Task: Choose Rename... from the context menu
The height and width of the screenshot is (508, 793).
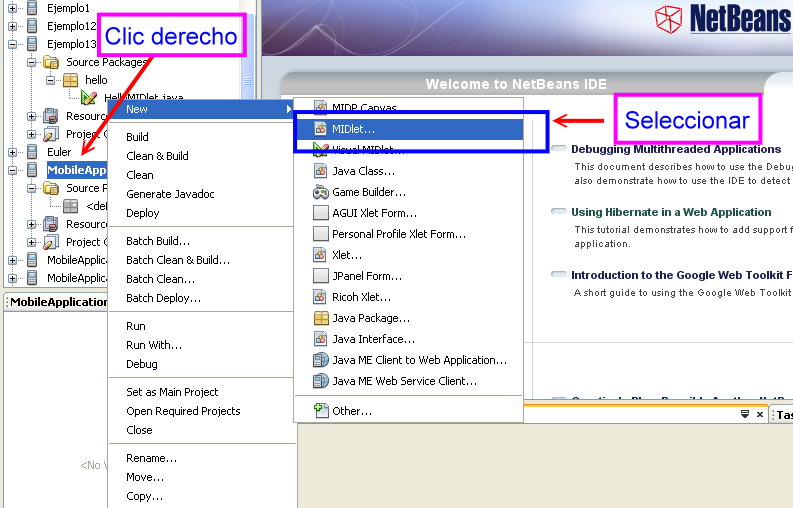Action: tap(201, 458)
